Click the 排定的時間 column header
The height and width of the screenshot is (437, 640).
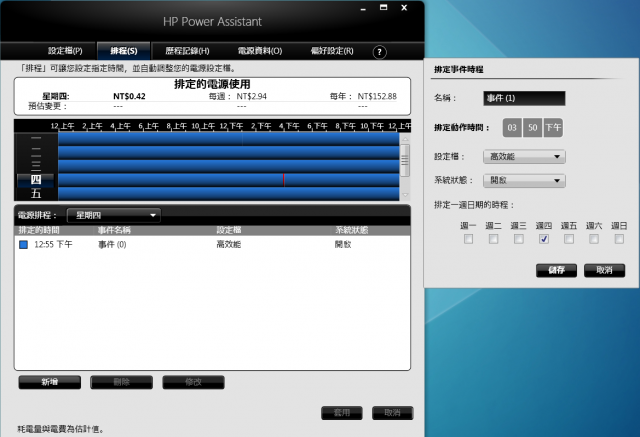click(39, 230)
